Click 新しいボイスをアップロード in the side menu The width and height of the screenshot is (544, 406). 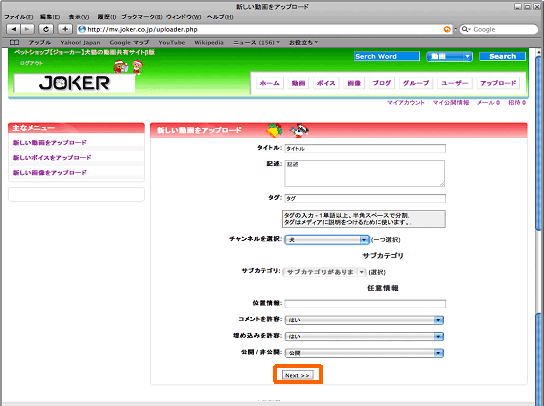[x=52, y=158]
